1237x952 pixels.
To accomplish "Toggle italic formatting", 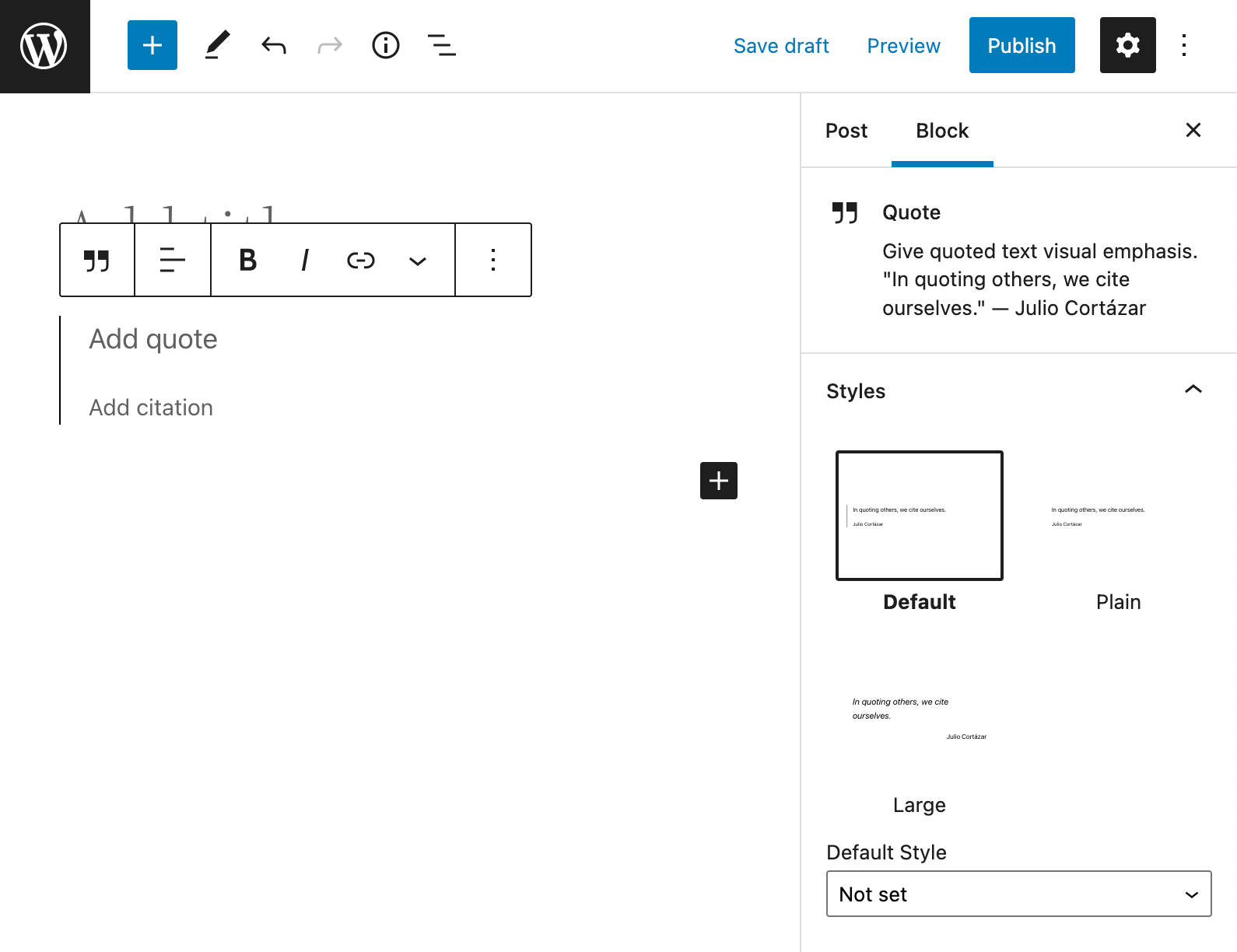I will (x=305, y=261).
